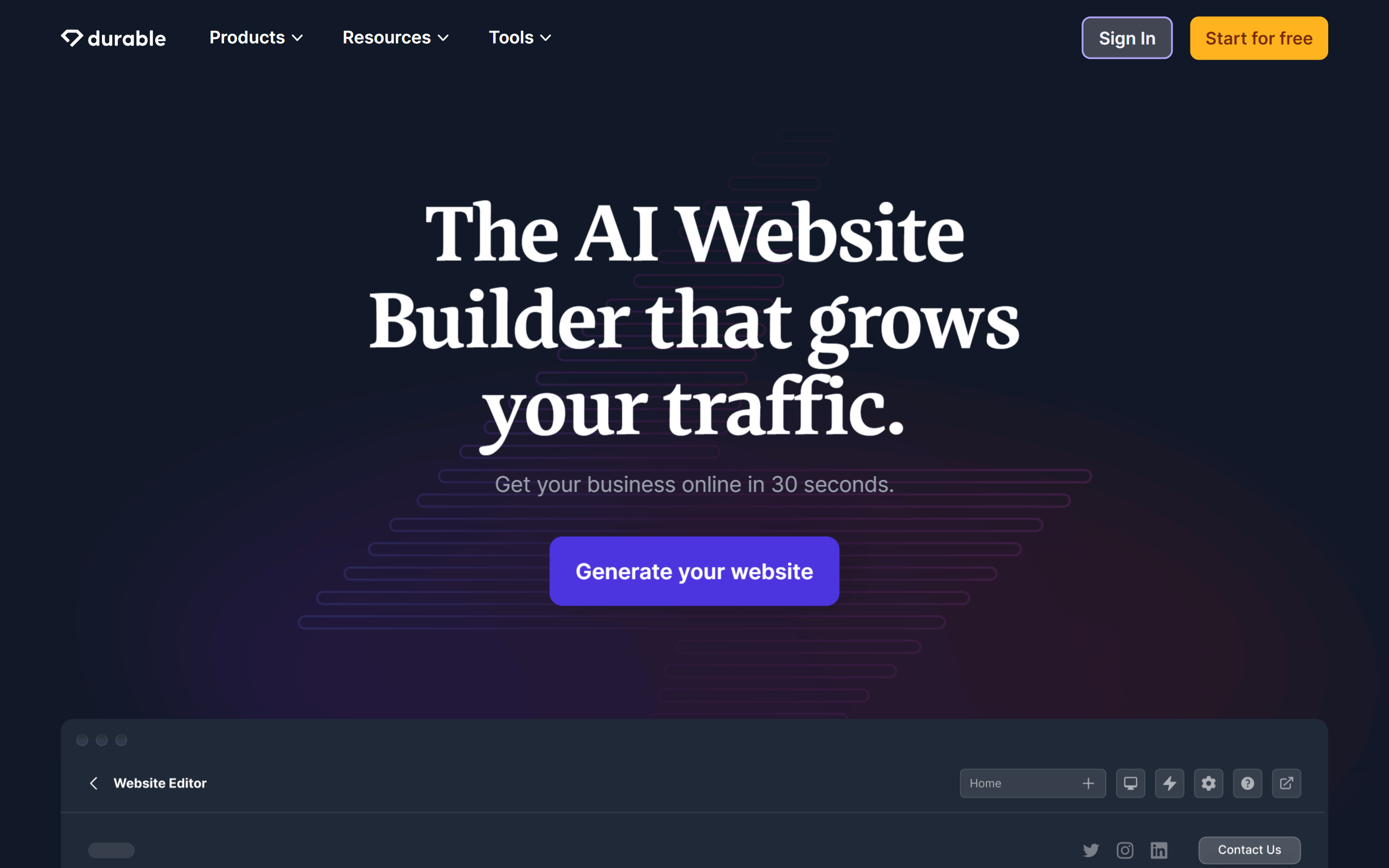
Task: Click the Start for free button
Action: (x=1259, y=38)
